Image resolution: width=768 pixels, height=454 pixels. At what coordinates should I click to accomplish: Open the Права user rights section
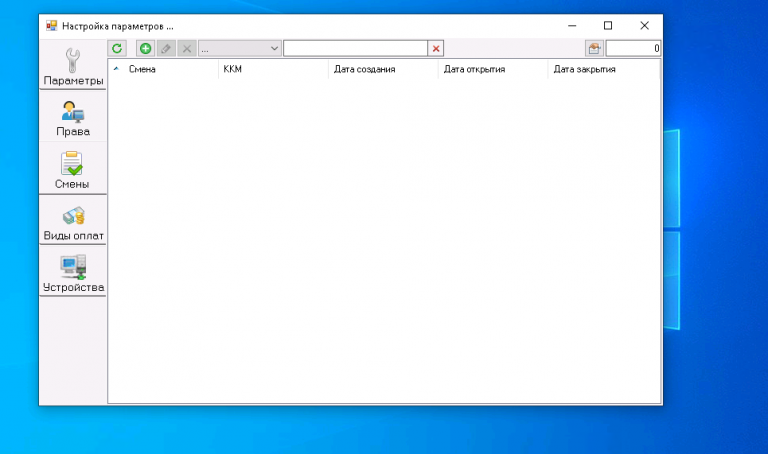point(73,118)
